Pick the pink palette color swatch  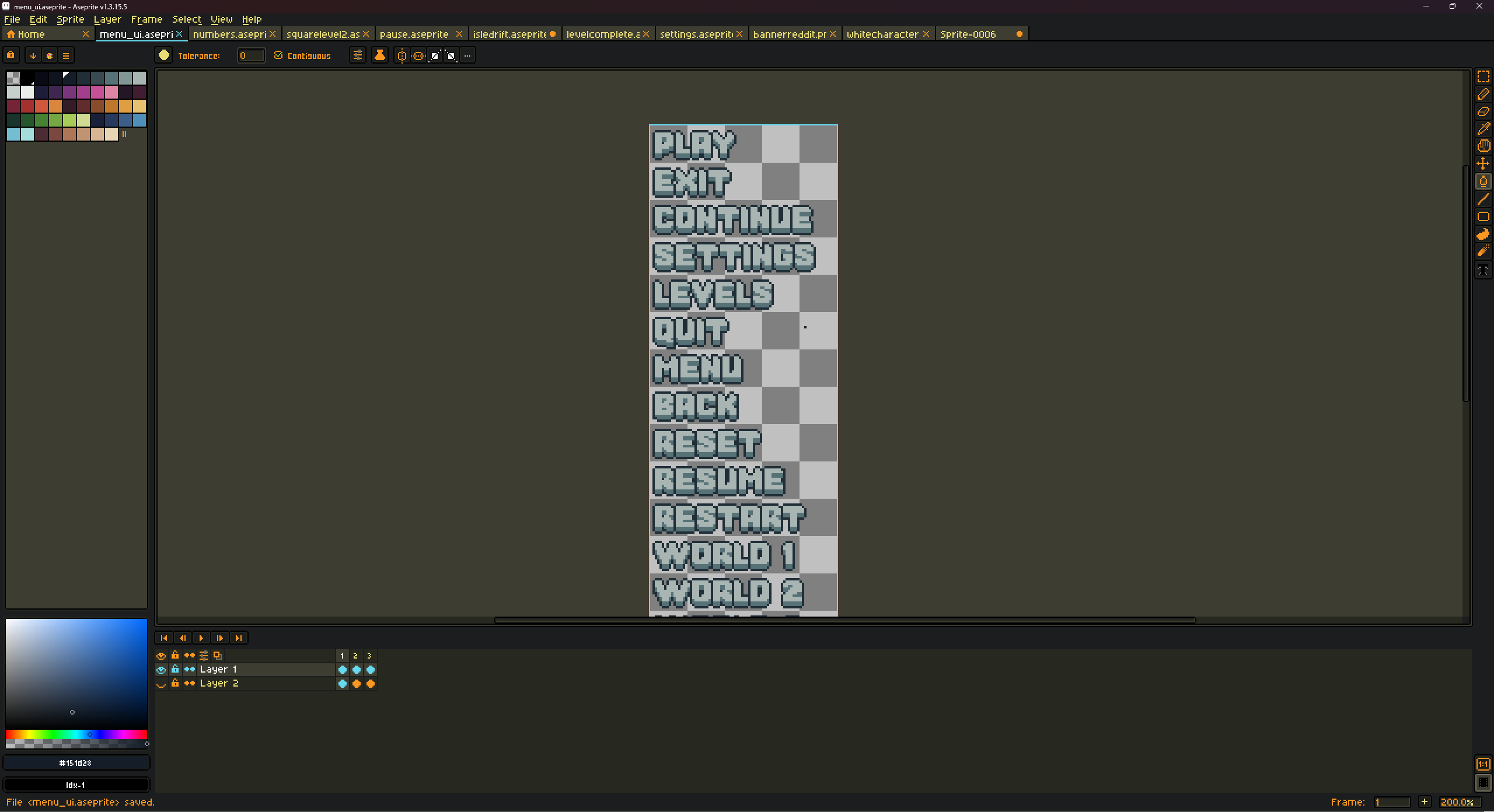coord(111,92)
